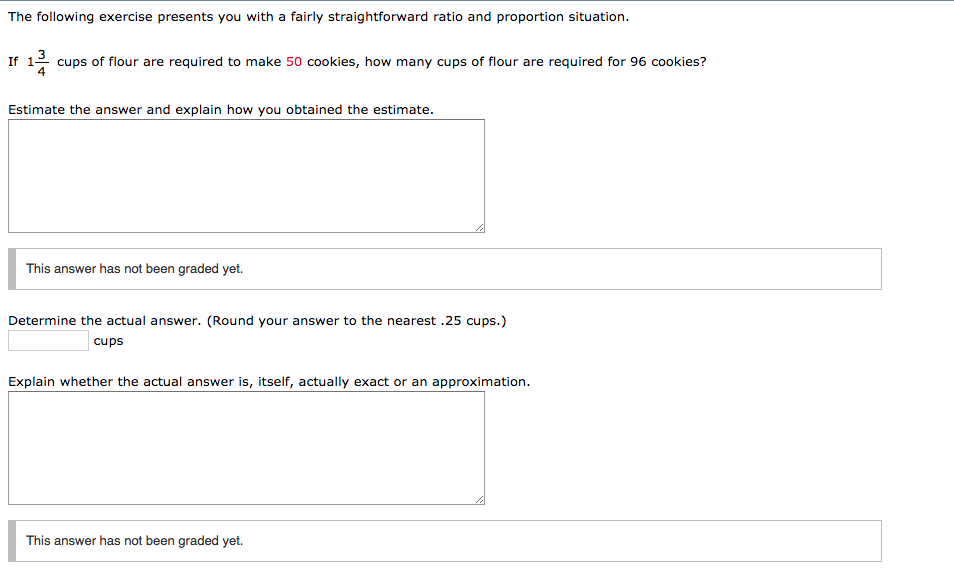Click the "cups" unit label beside input

[108, 341]
